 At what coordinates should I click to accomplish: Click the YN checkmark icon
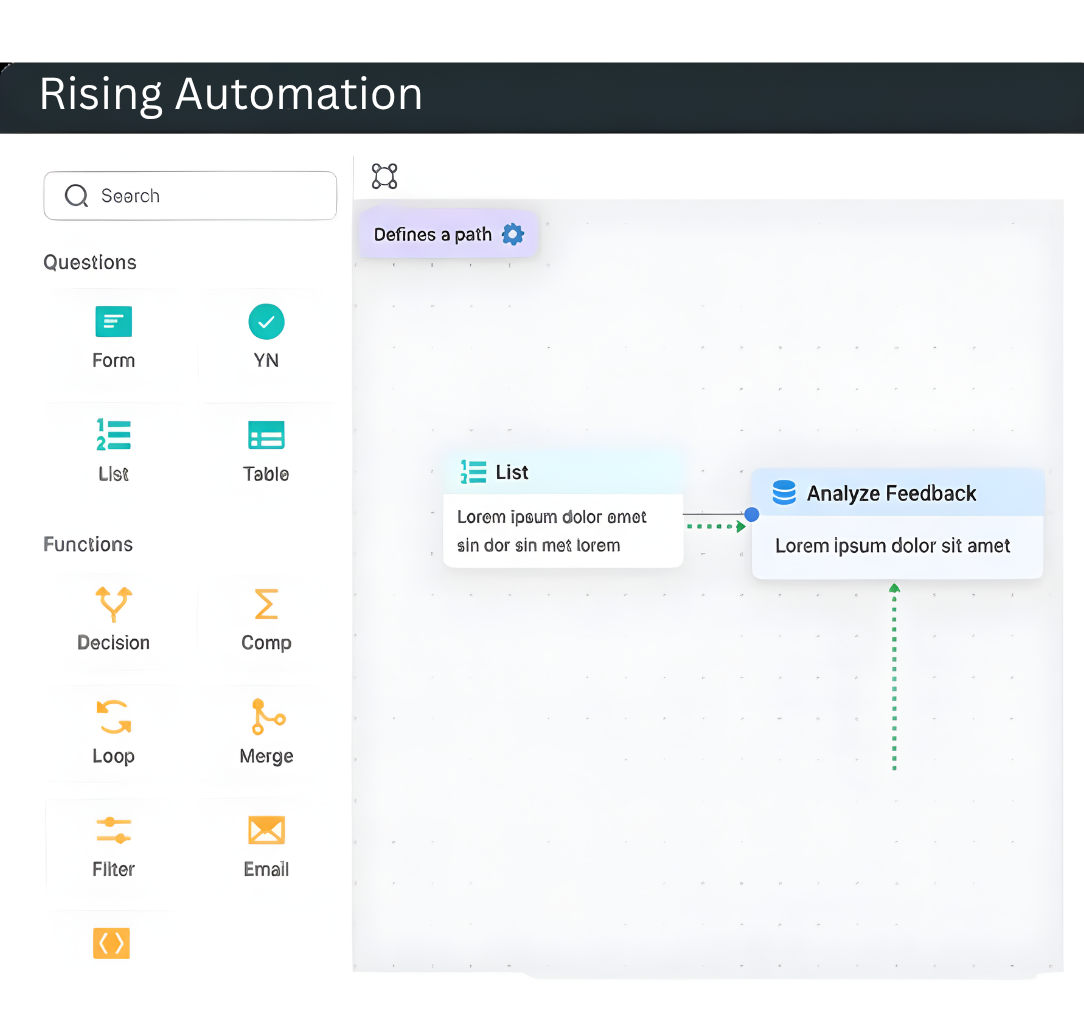click(x=266, y=322)
